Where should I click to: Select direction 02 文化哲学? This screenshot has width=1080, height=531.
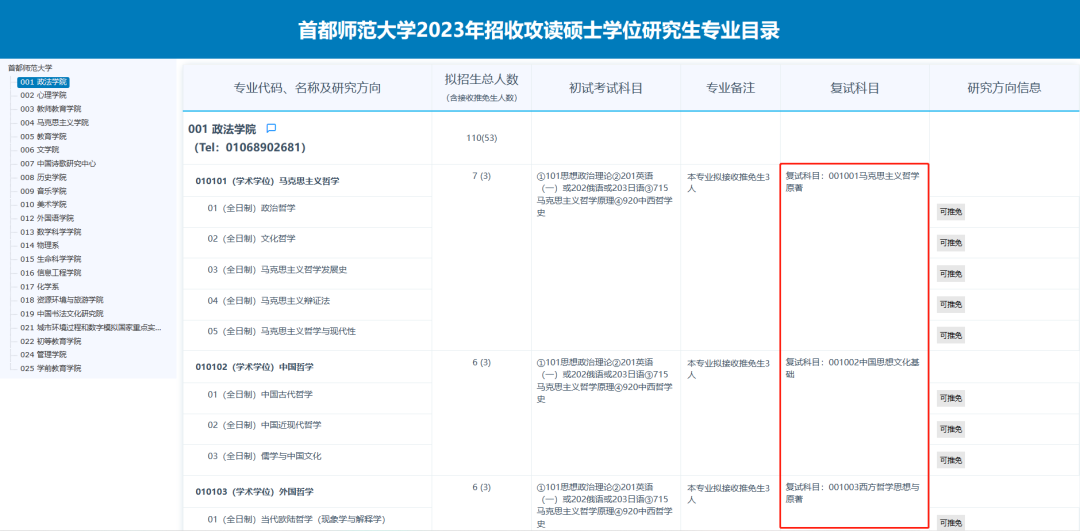tap(251, 238)
